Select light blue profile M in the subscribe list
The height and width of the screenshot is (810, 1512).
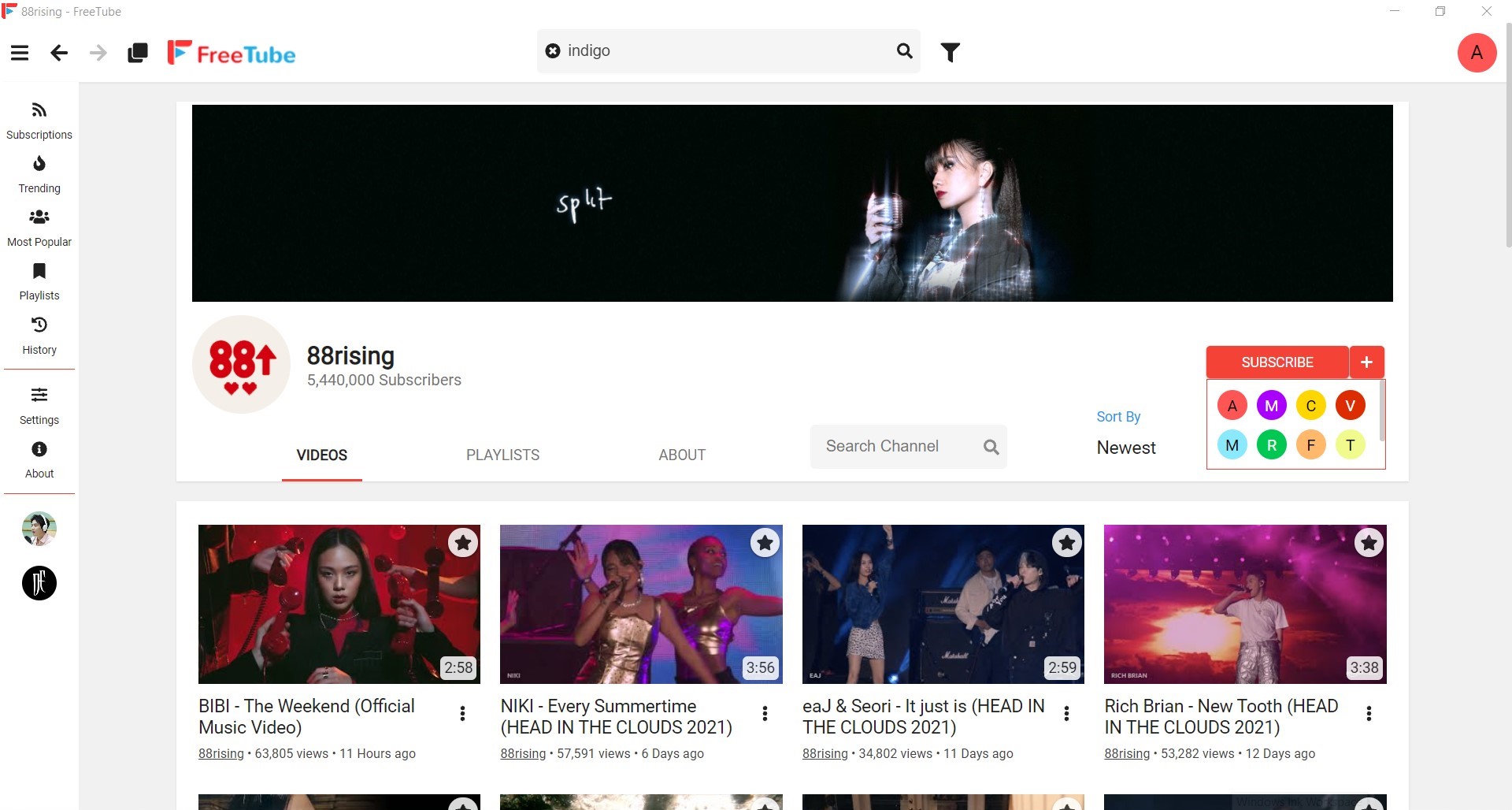[1232, 445]
